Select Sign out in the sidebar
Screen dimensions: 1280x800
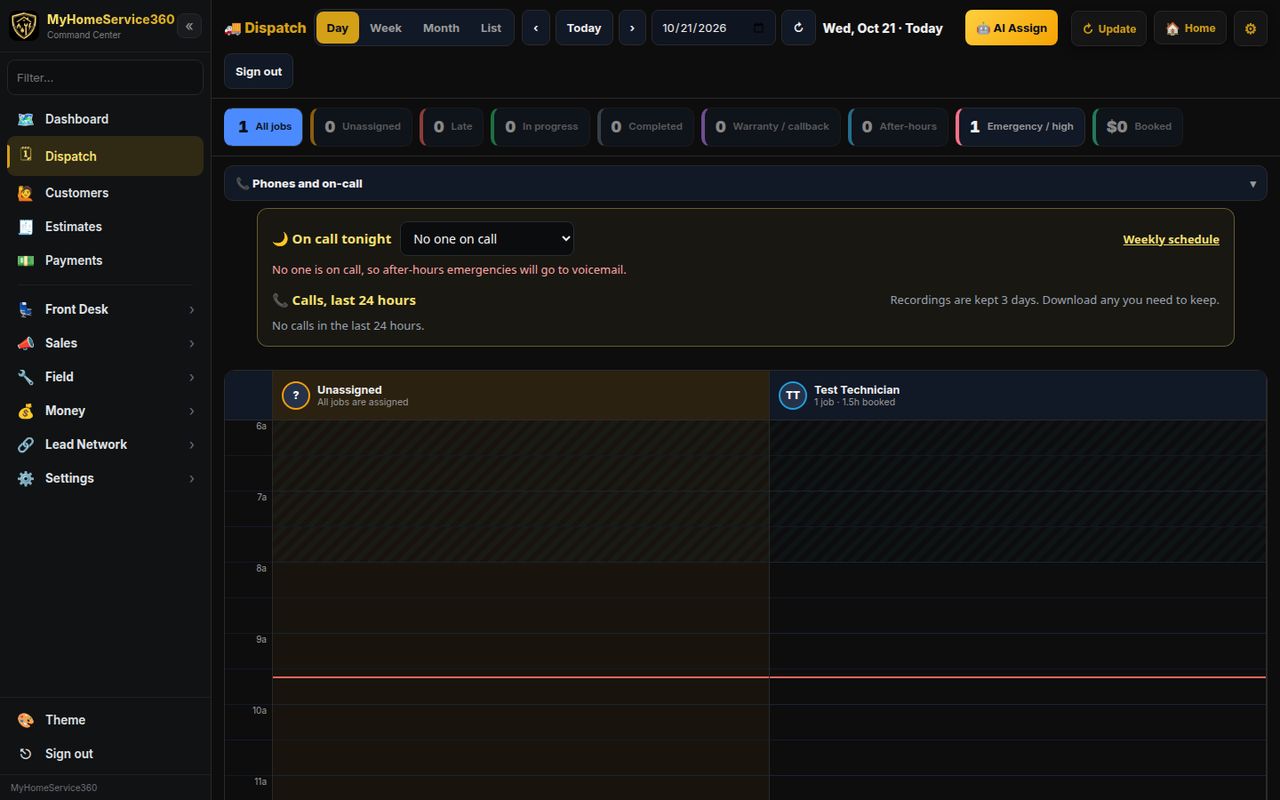105,754
